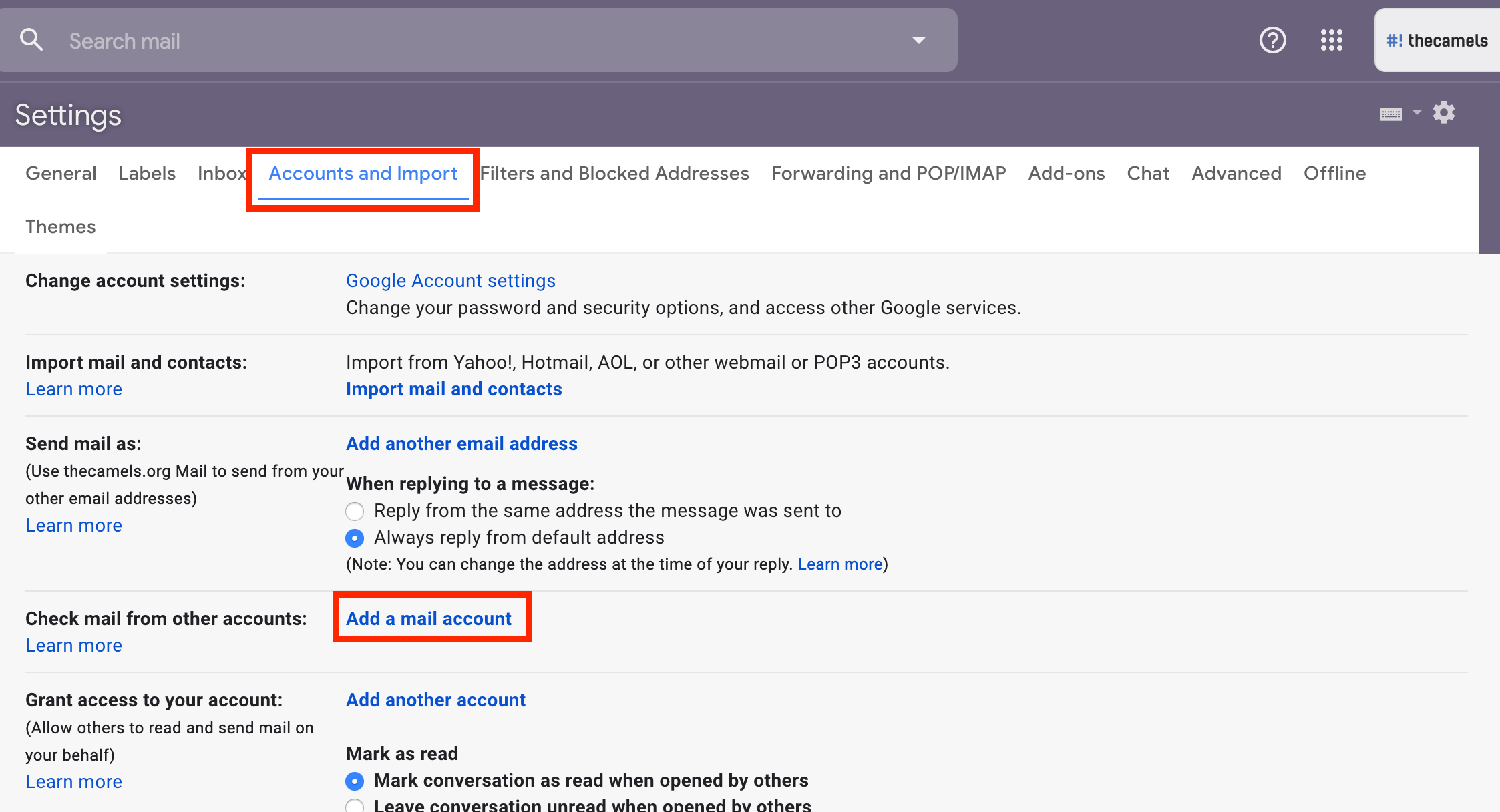1500x812 pixels.
Task: Select Always reply from default address
Action: [355, 538]
